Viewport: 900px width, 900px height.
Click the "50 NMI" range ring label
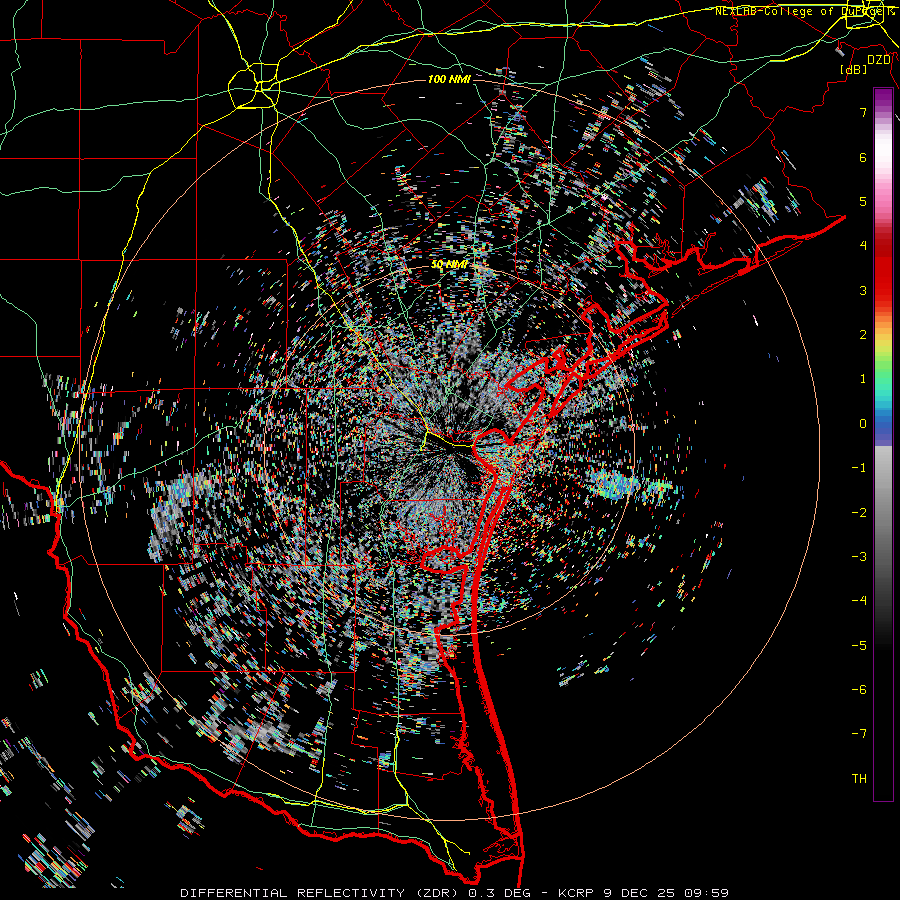tap(449, 265)
